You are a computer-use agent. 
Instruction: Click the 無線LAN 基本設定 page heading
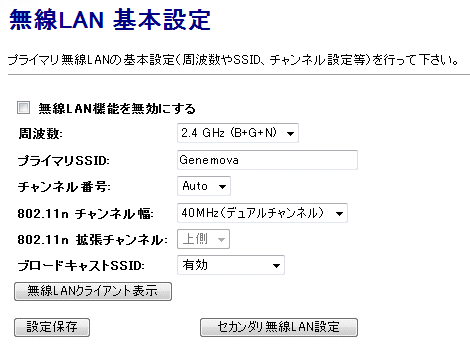click(110, 20)
